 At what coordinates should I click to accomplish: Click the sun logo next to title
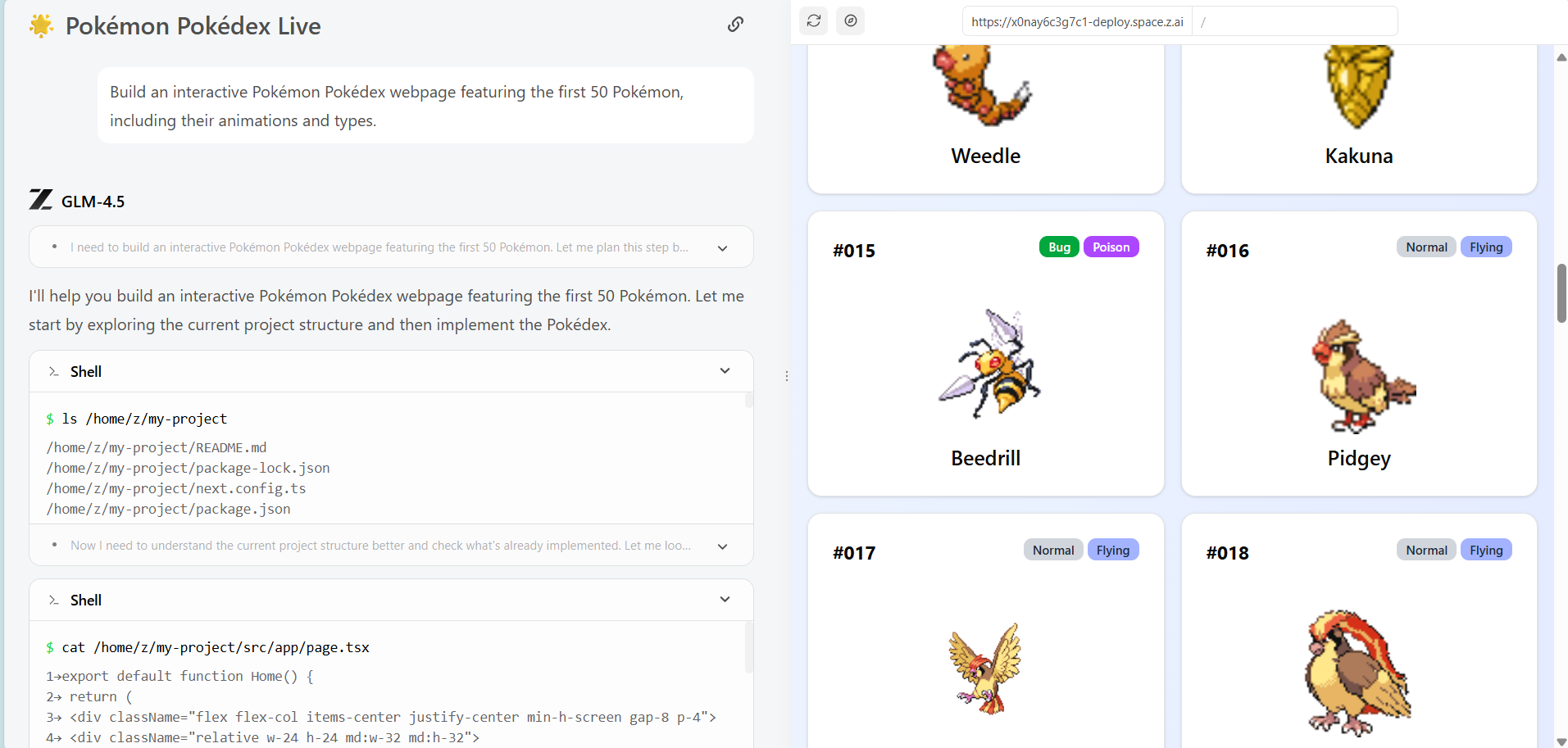(41, 25)
